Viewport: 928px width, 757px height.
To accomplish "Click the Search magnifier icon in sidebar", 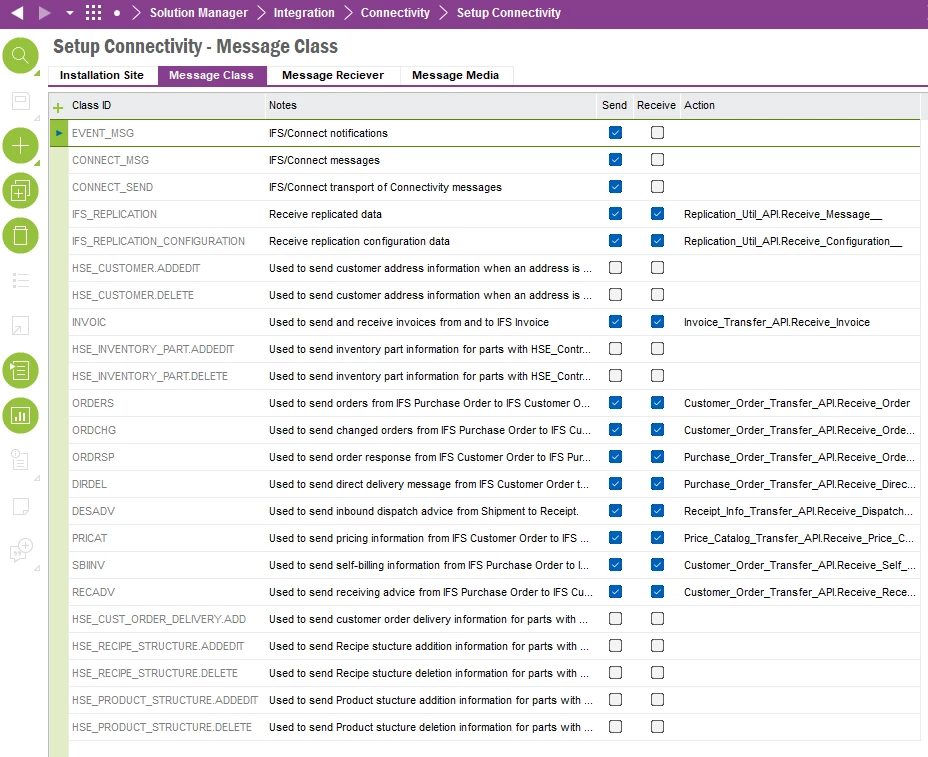I will tap(20, 56).
